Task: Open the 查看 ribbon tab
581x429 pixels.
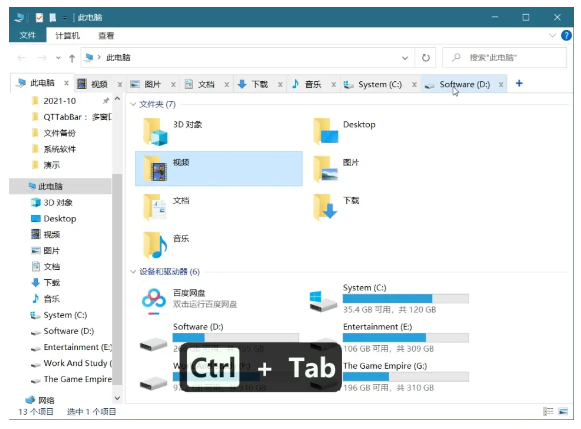Action: pyautogui.click(x=106, y=36)
